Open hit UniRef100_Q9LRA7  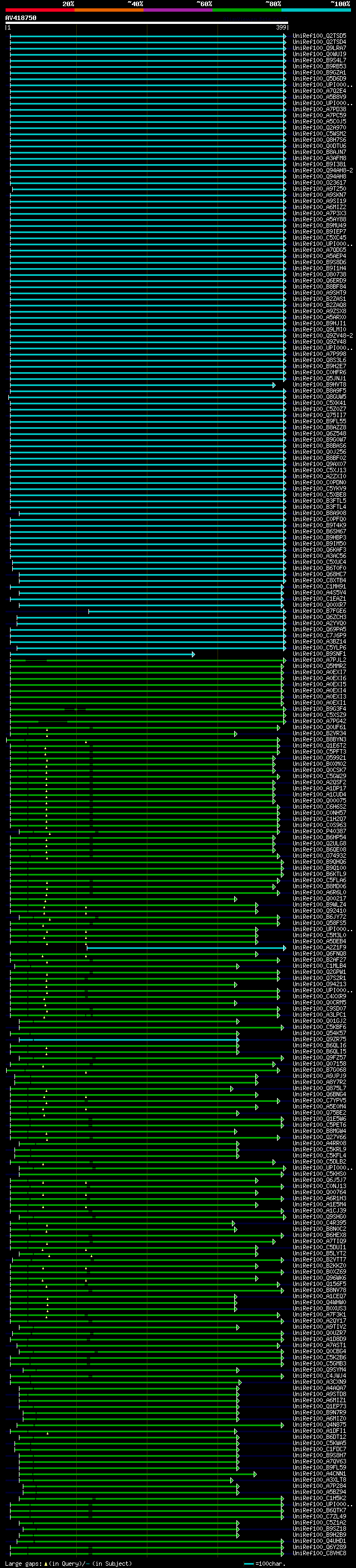coord(319,48)
